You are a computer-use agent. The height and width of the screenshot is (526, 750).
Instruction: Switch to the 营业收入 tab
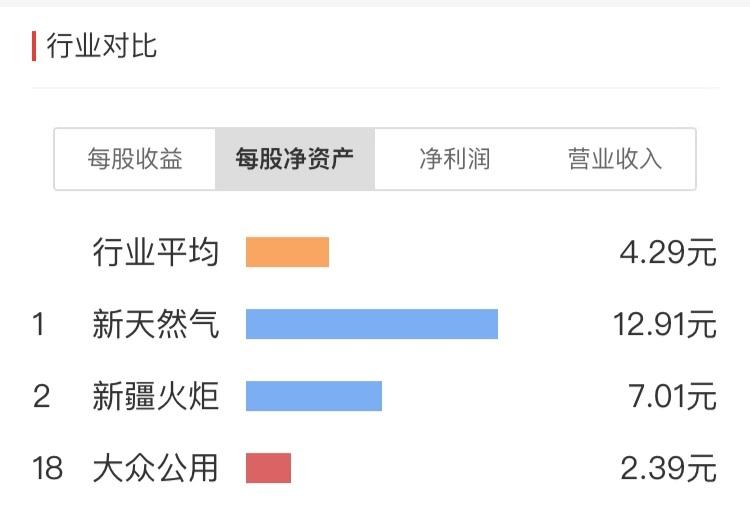pos(615,159)
